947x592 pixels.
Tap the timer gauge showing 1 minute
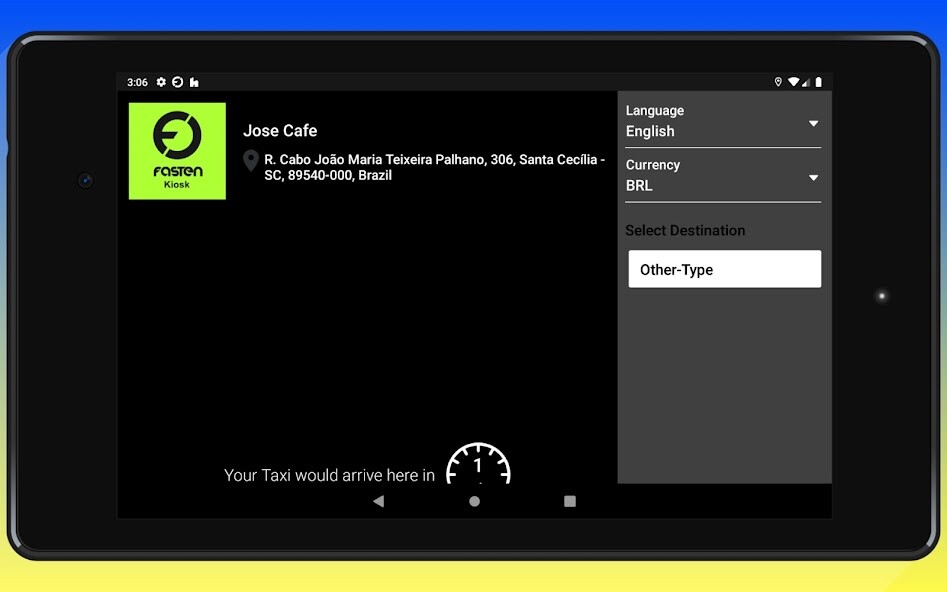tap(478, 467)
